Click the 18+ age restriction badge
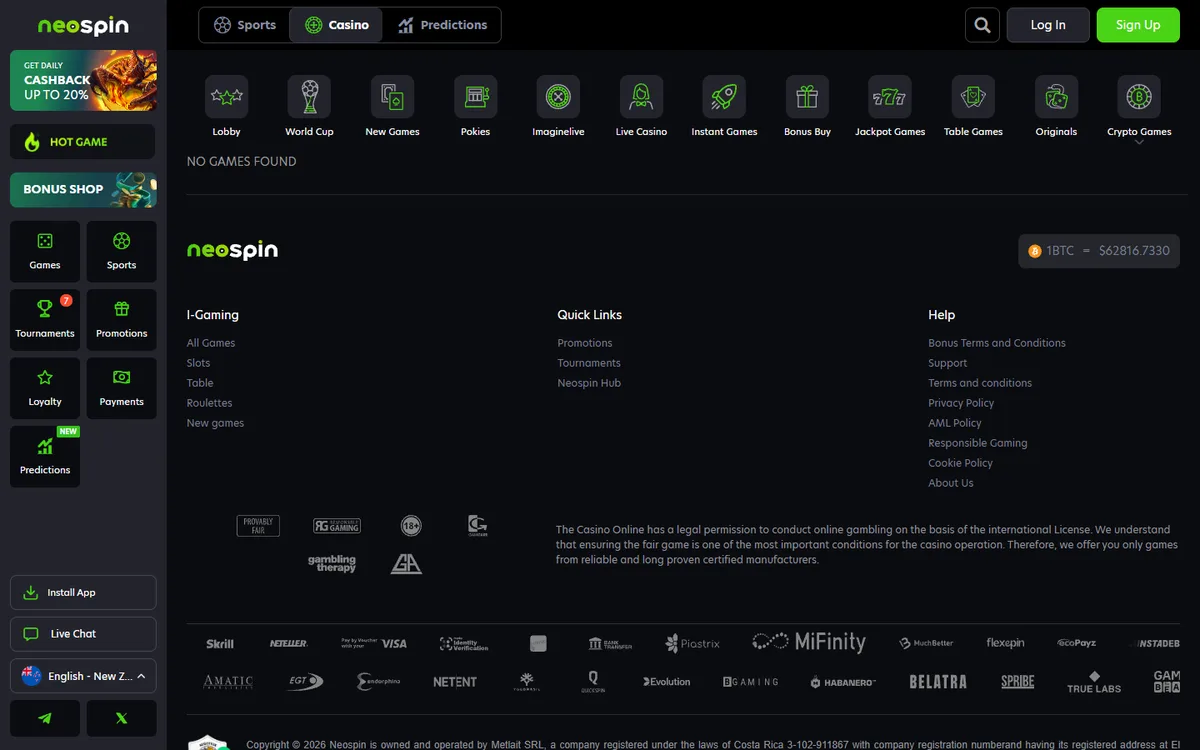1200x750 pixels. (x=411, y=525)
